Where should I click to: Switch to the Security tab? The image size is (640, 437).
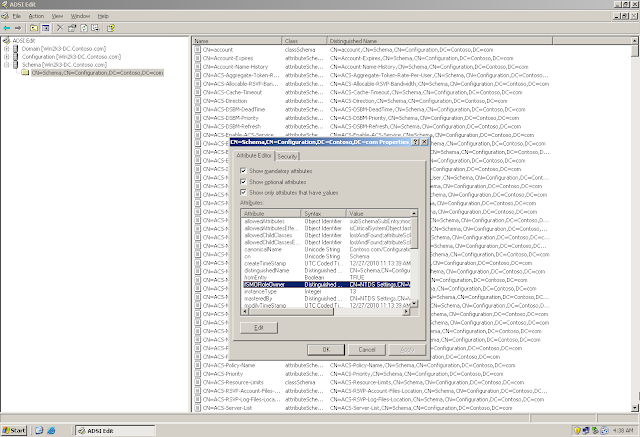click(287, 156)
